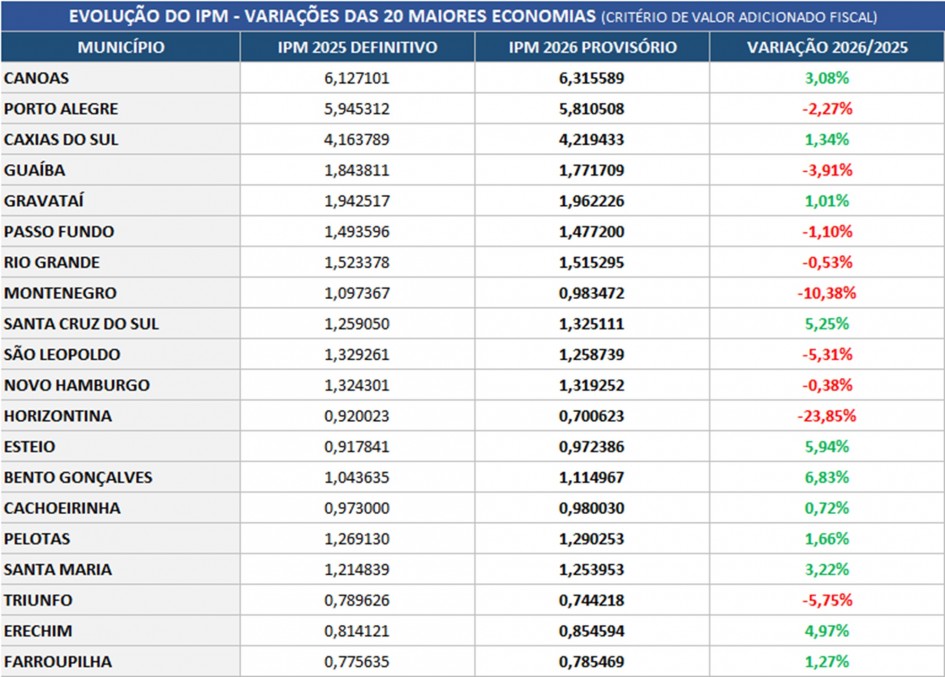This screenshot has width=945, height=677.
Task: Select Horizontina's -23,85% variation cell
Action: 827,416
